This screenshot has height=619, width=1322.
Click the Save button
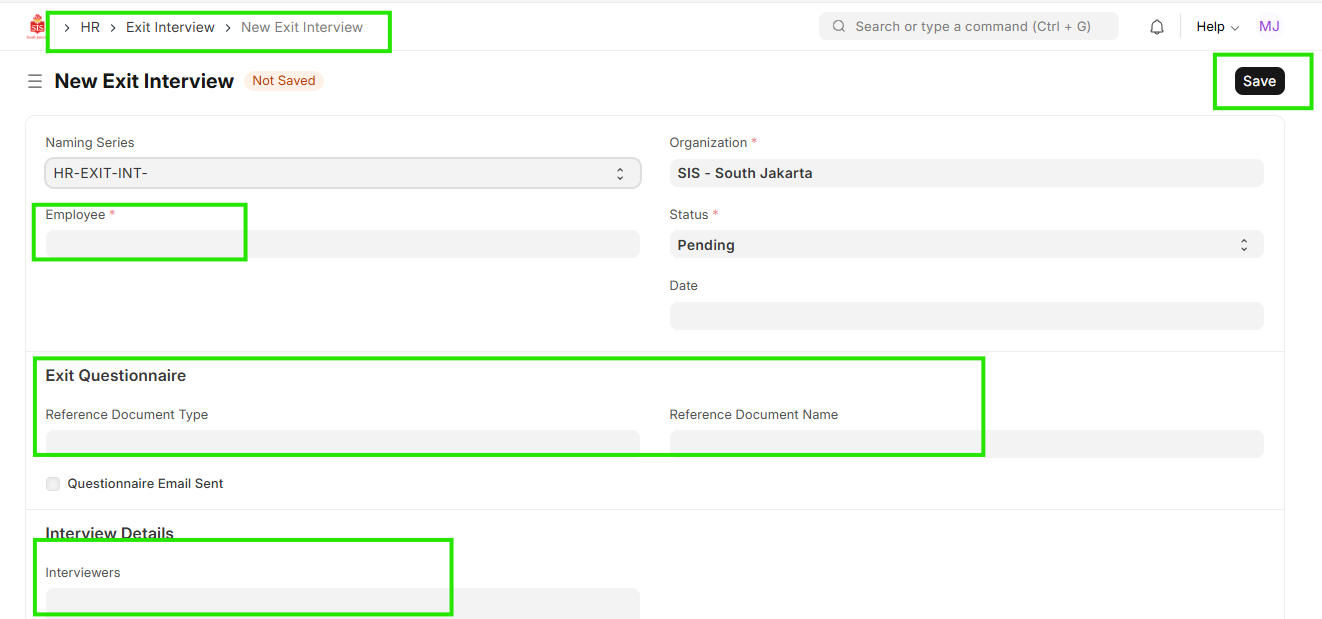tap(1259, 81)
